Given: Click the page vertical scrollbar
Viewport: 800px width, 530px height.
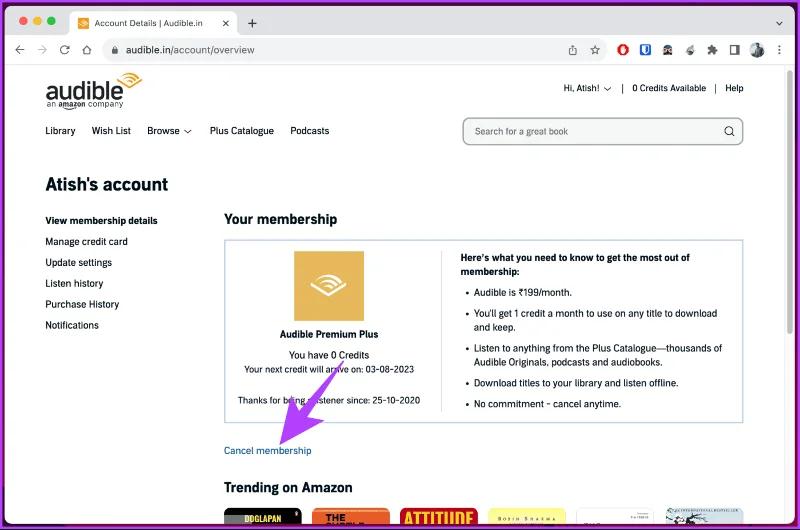Looking at the screenshot, I should (x=789, y=202).
